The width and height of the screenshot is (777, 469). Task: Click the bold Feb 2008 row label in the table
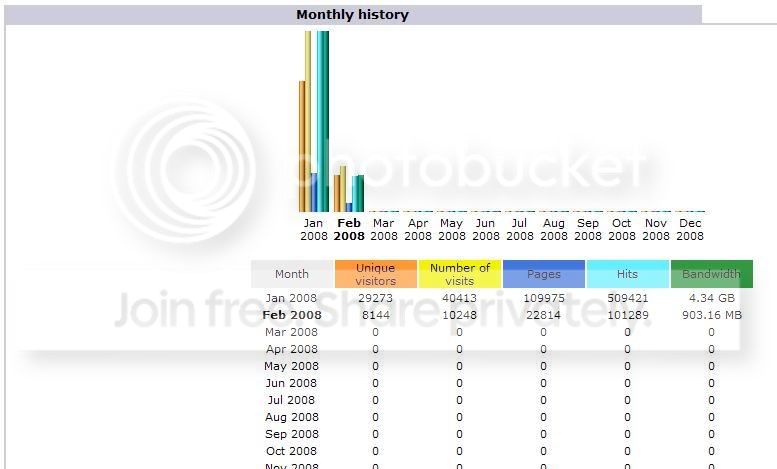(292, 315)
